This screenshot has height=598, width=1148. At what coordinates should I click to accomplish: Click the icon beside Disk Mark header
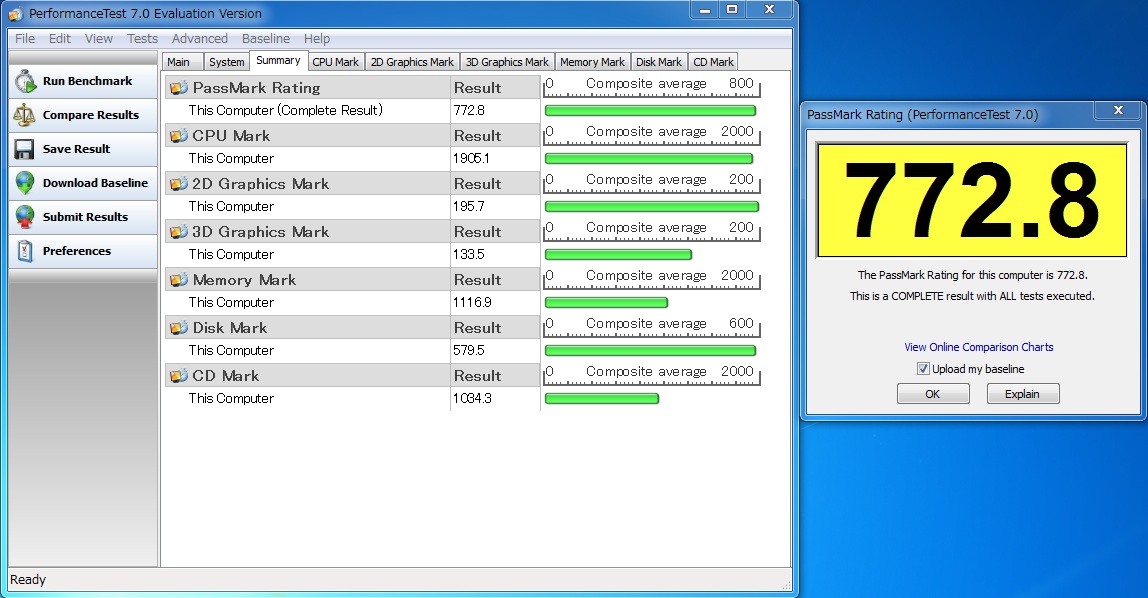pyautogui.click(x=179, y=328)
